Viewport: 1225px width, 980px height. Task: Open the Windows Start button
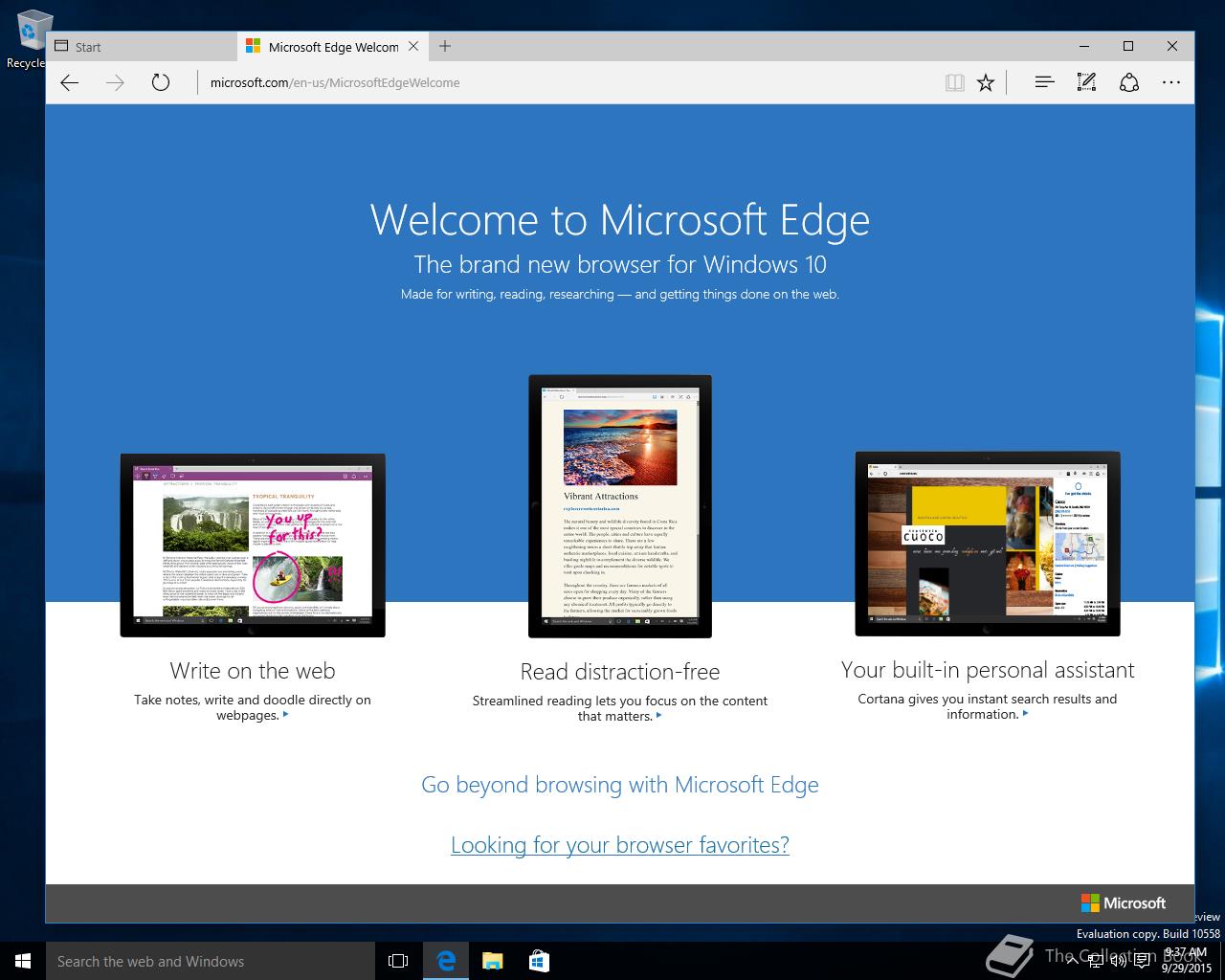(23, 961)
